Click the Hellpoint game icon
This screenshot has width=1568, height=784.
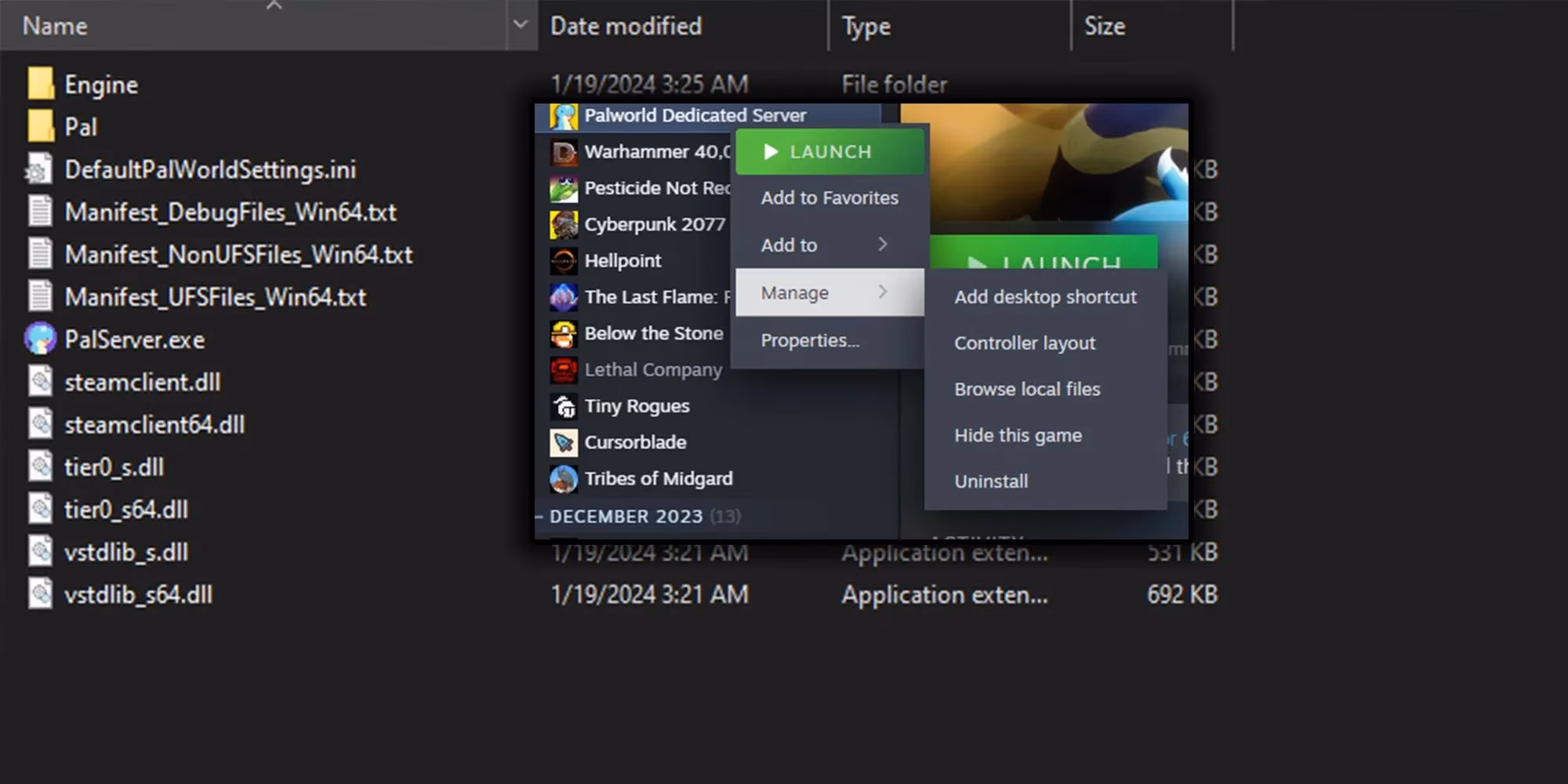tap(563, 261)
